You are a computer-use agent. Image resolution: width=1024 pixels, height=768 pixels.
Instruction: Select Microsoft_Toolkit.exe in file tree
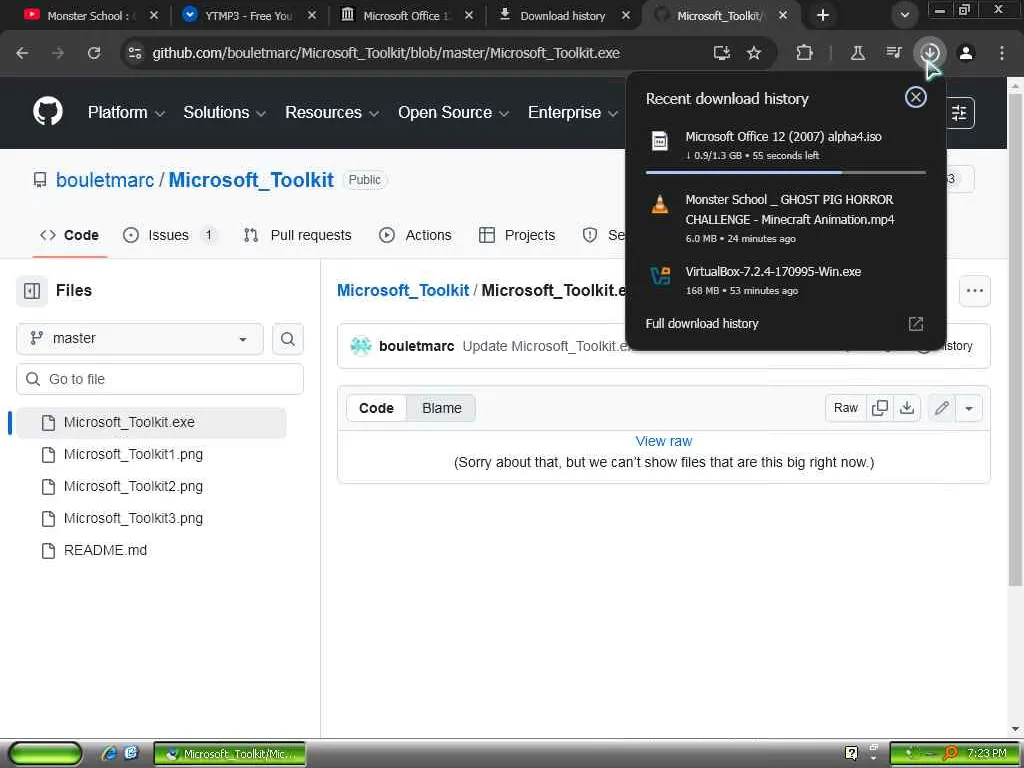click(x=151, y=423)
